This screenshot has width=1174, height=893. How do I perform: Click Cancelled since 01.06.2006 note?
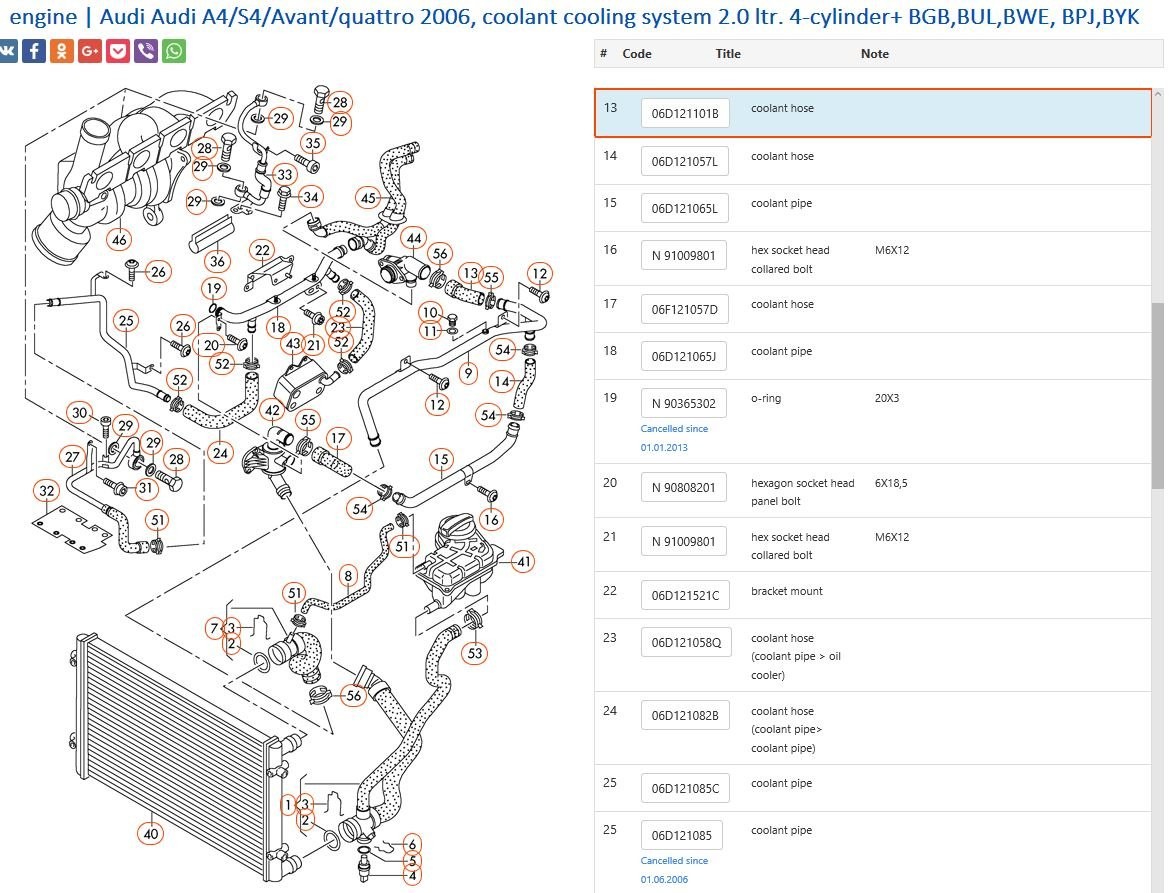674,870
